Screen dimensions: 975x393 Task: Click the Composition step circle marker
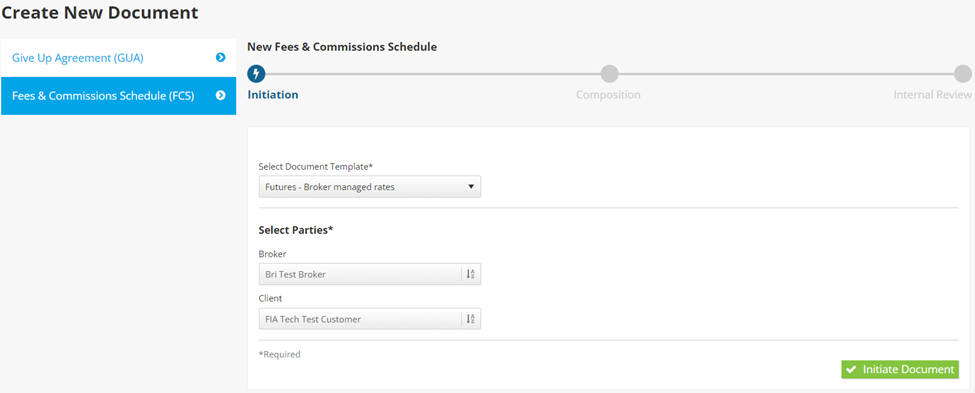(609, 74)
